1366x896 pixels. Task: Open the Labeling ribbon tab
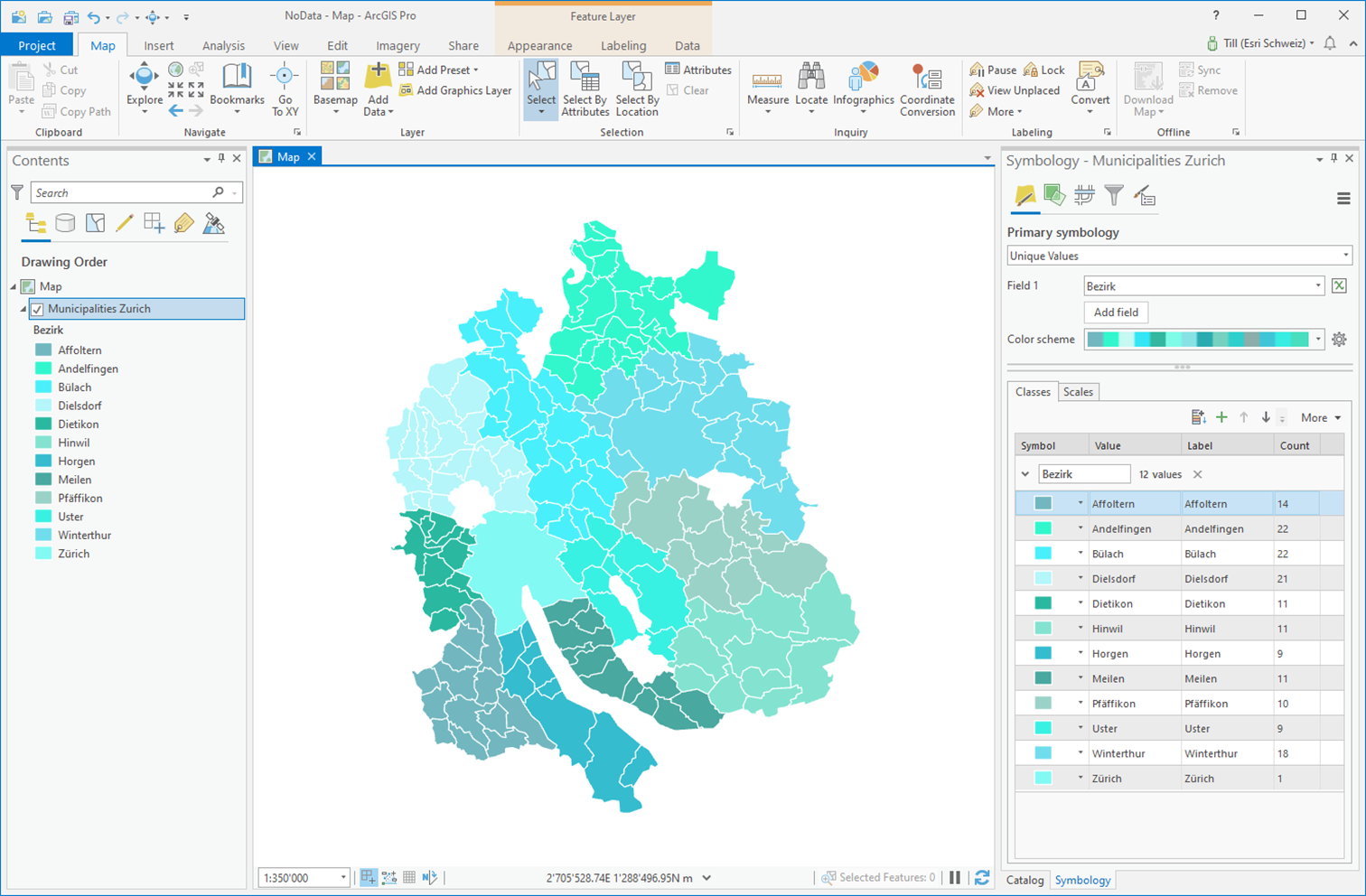pos(623,45)
